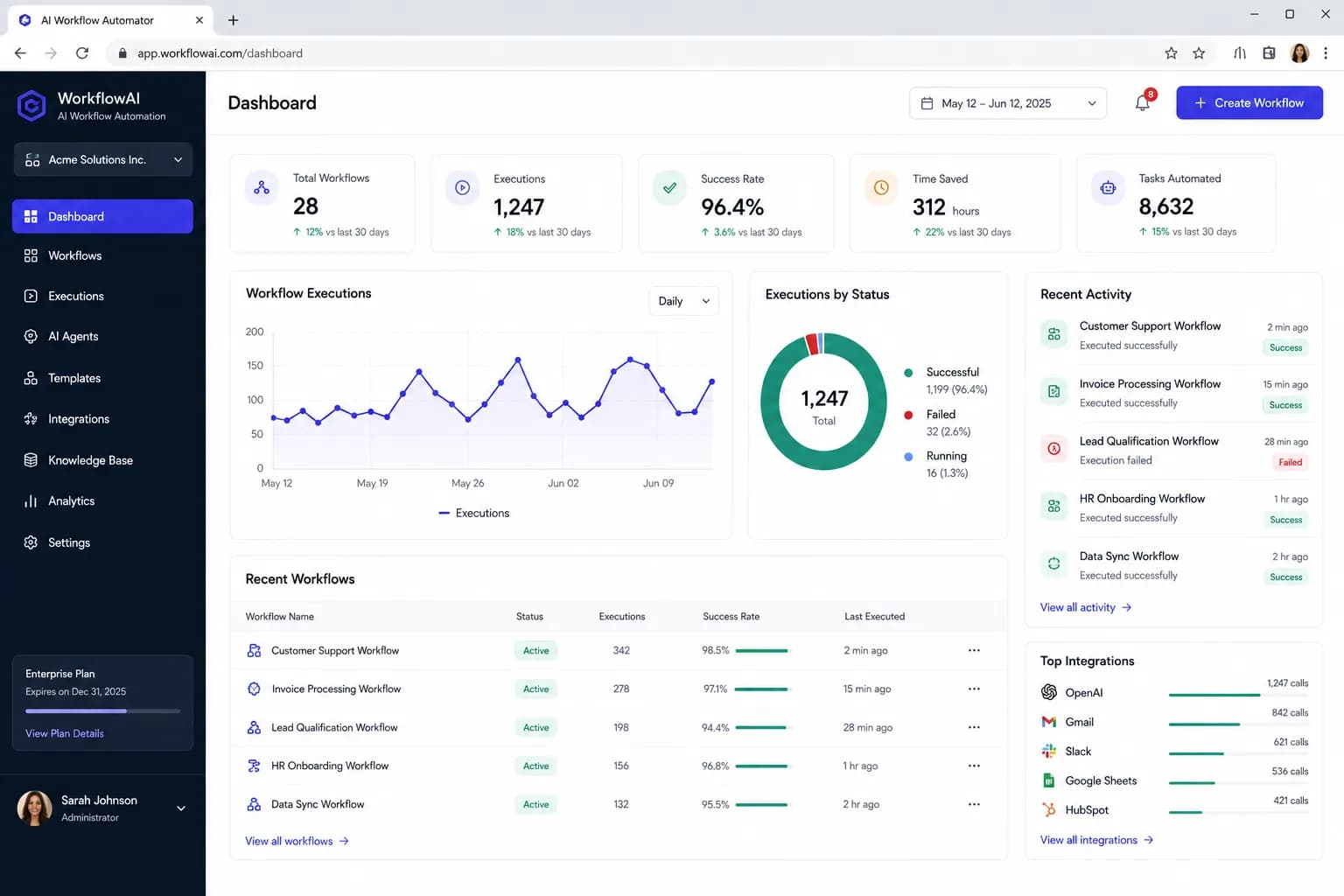The height and width of the screenshot is (896, 1344).
Task: Click the Data Sync activity refresh icon
Action: tap(1053, 563)
